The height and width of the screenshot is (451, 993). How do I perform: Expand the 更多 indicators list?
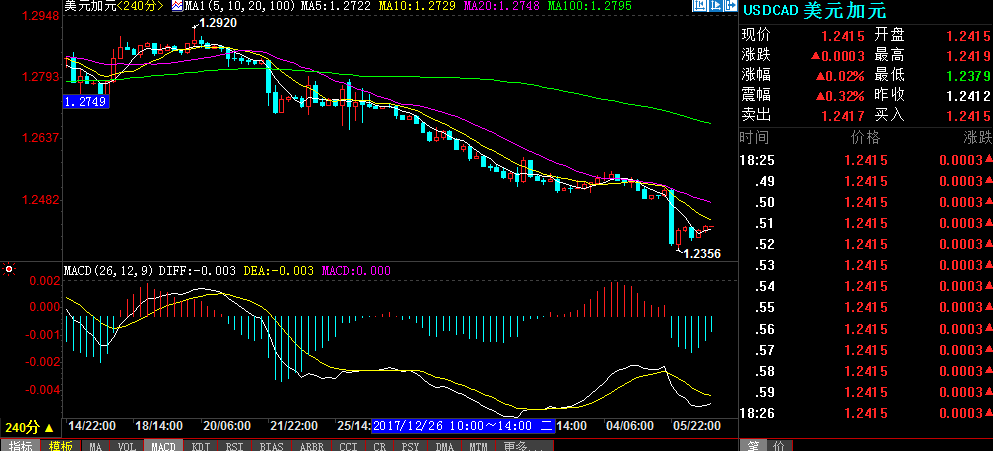coord(516,444)
